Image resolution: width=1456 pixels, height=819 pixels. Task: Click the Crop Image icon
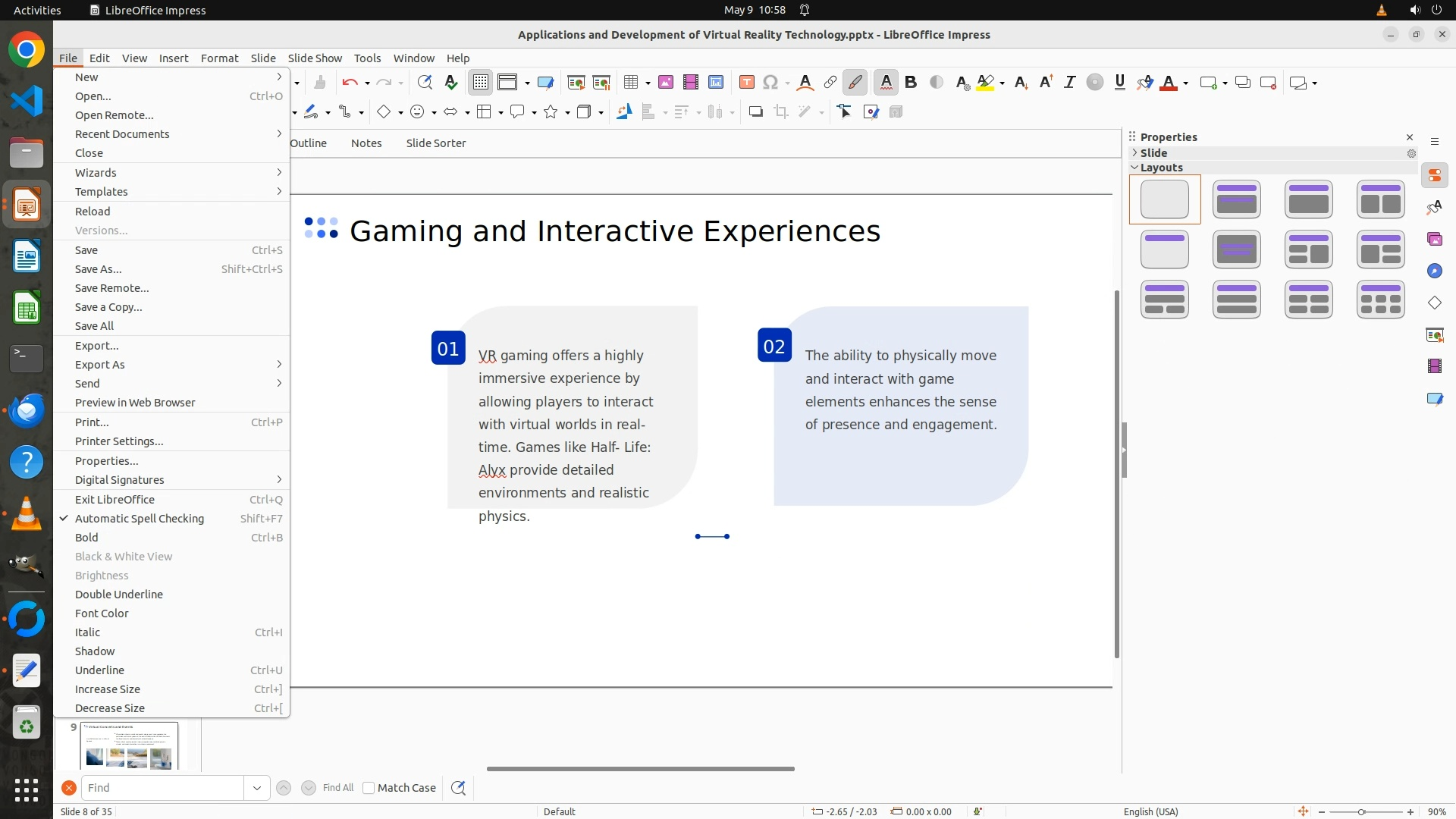(781, 112)
